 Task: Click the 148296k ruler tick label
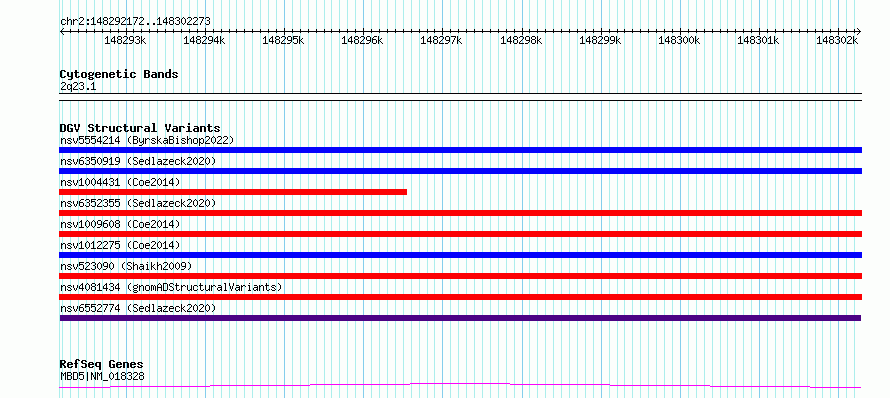pyautogui.click(x=362, y=40)
